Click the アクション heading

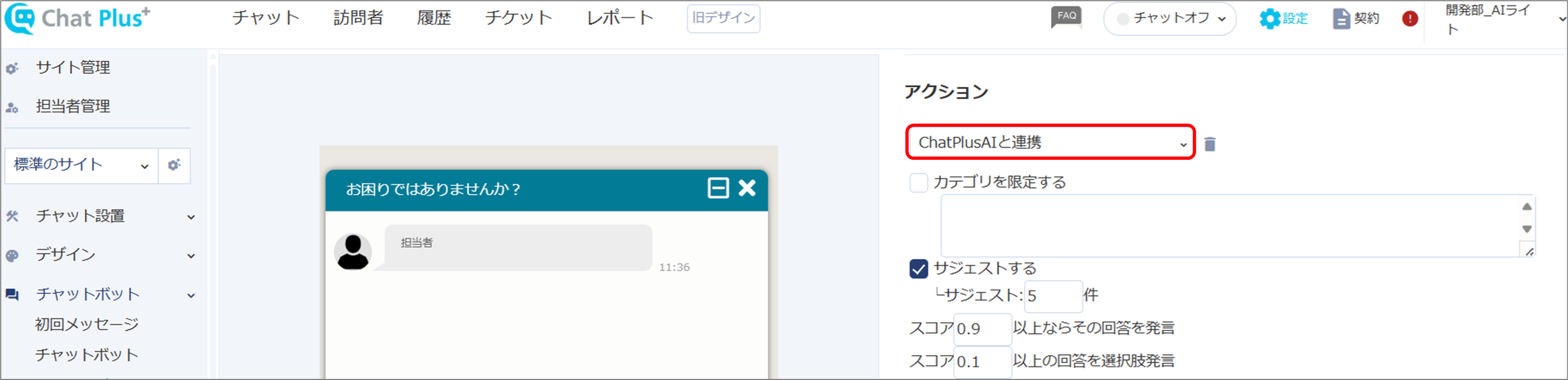point(946,92)
